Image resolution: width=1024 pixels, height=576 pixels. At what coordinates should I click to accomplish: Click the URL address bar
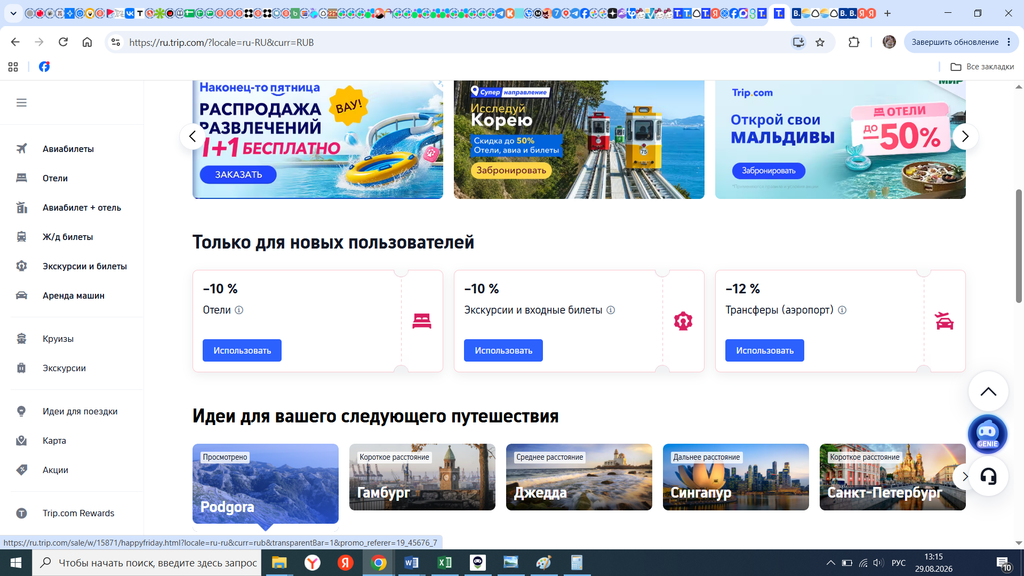(451, 42)
